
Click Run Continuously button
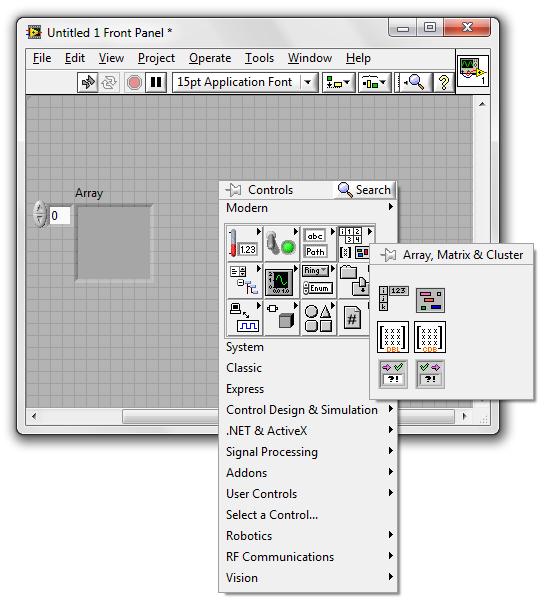click(109, 82)
